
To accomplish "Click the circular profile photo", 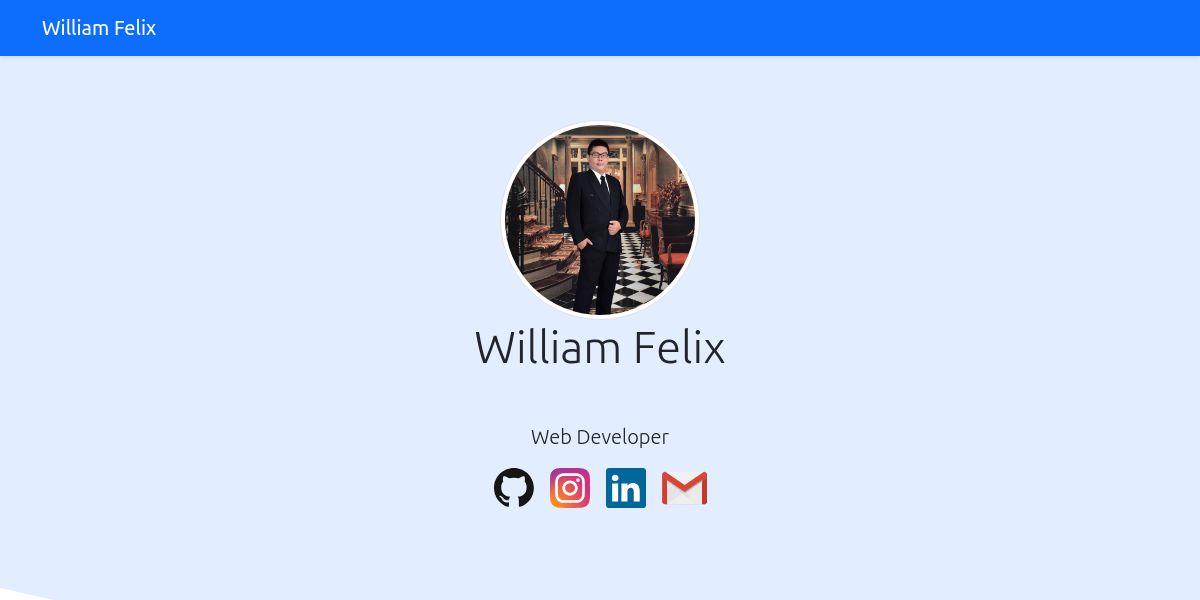I will point(600,220).
